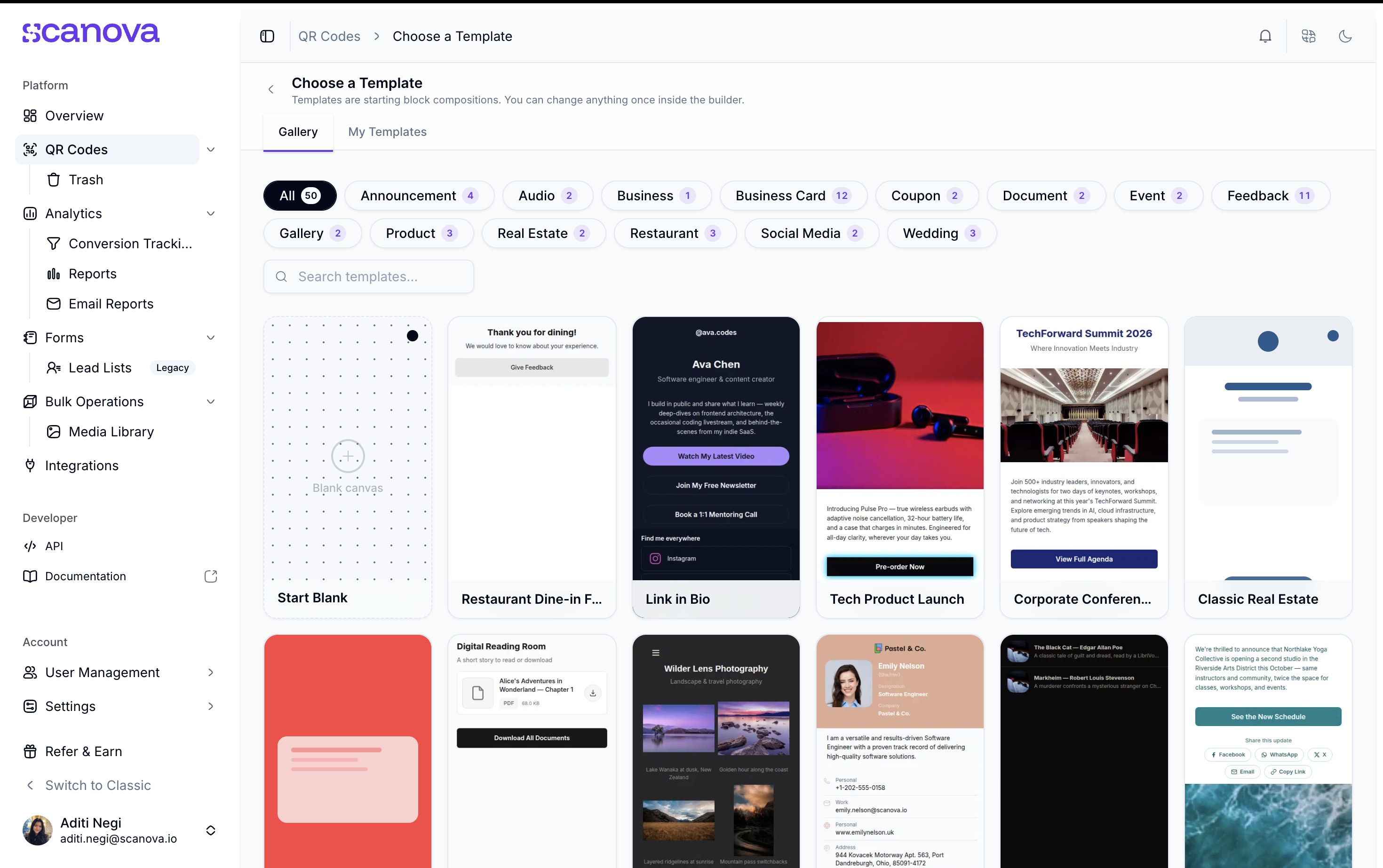Collapse the Forms section chevron

tap(211, 338)
